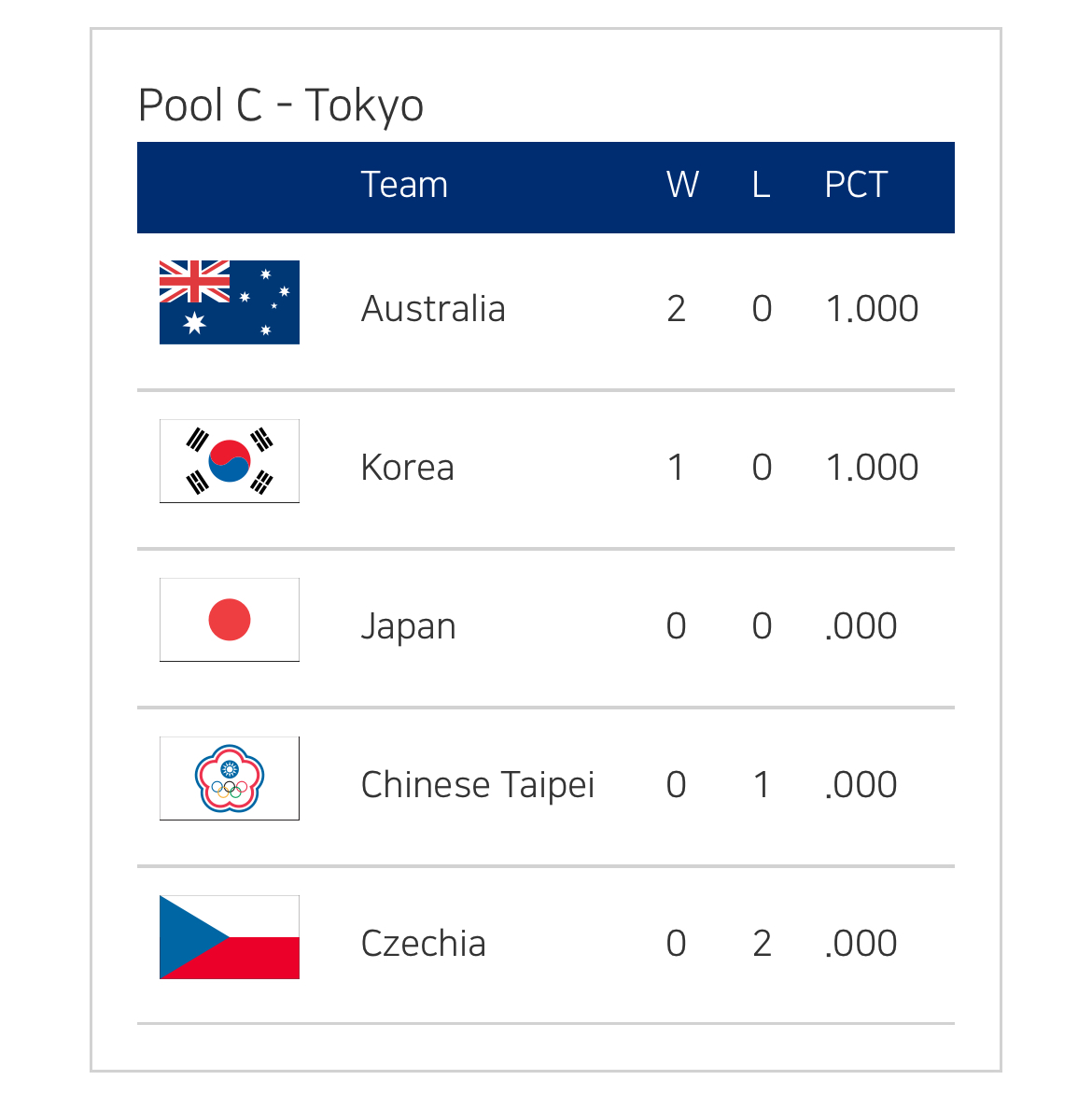Image resolution: width=1092 pixels, height=1094 pixels.
Task: Click the Pool C - Tokyo heading
Action: tap(281, 105)
